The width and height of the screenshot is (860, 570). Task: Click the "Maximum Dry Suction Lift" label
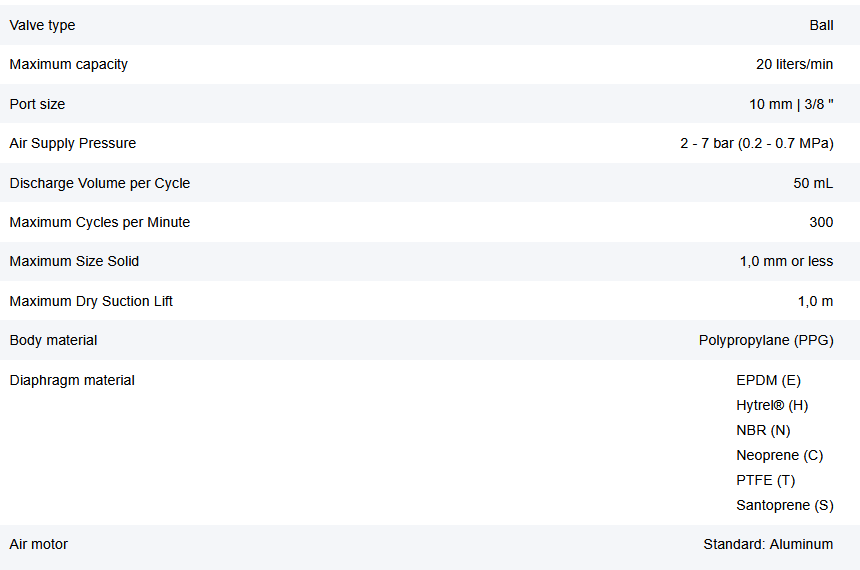pyautogui.click(x=91, y=301)
